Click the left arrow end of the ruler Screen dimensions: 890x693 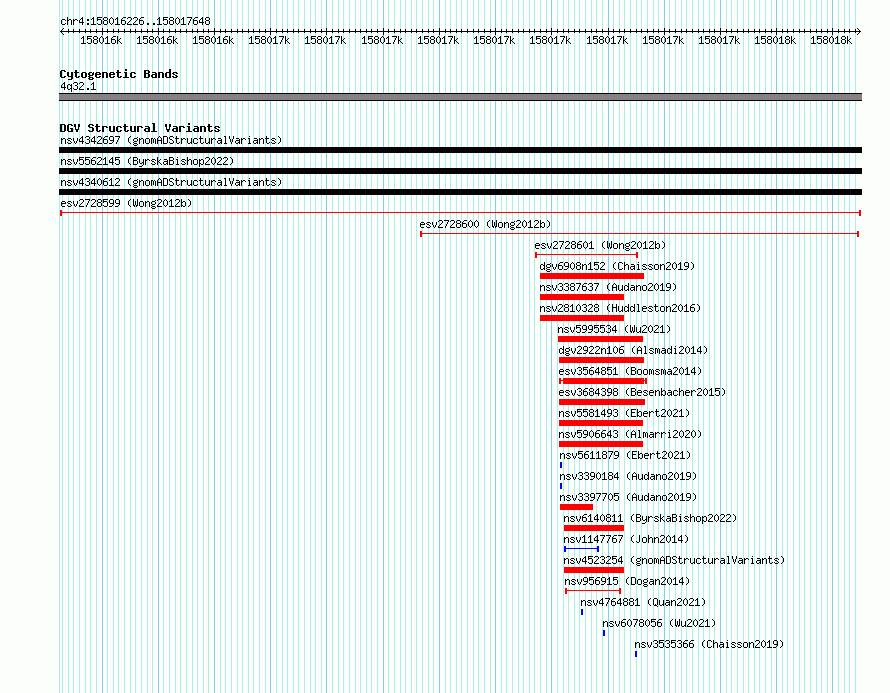62,32
